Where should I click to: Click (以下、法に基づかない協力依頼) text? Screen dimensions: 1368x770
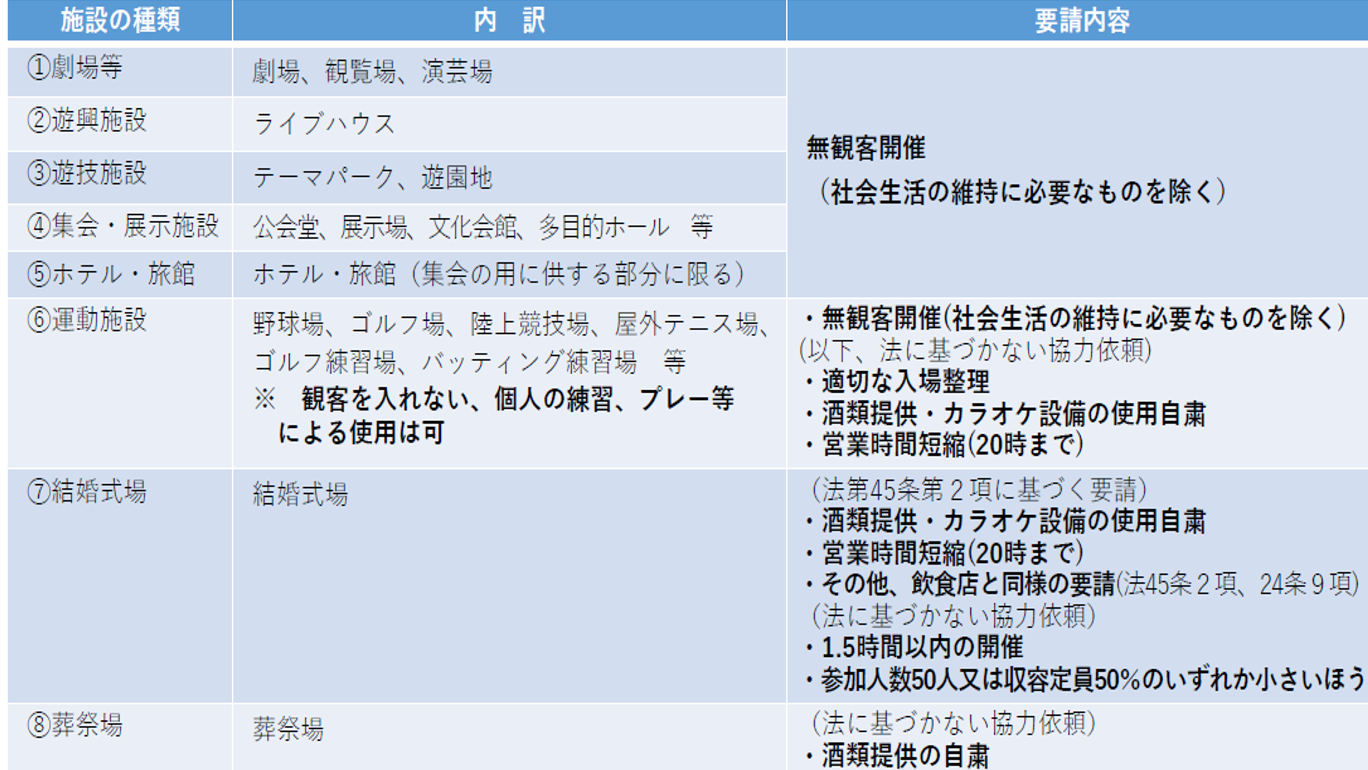975,350
